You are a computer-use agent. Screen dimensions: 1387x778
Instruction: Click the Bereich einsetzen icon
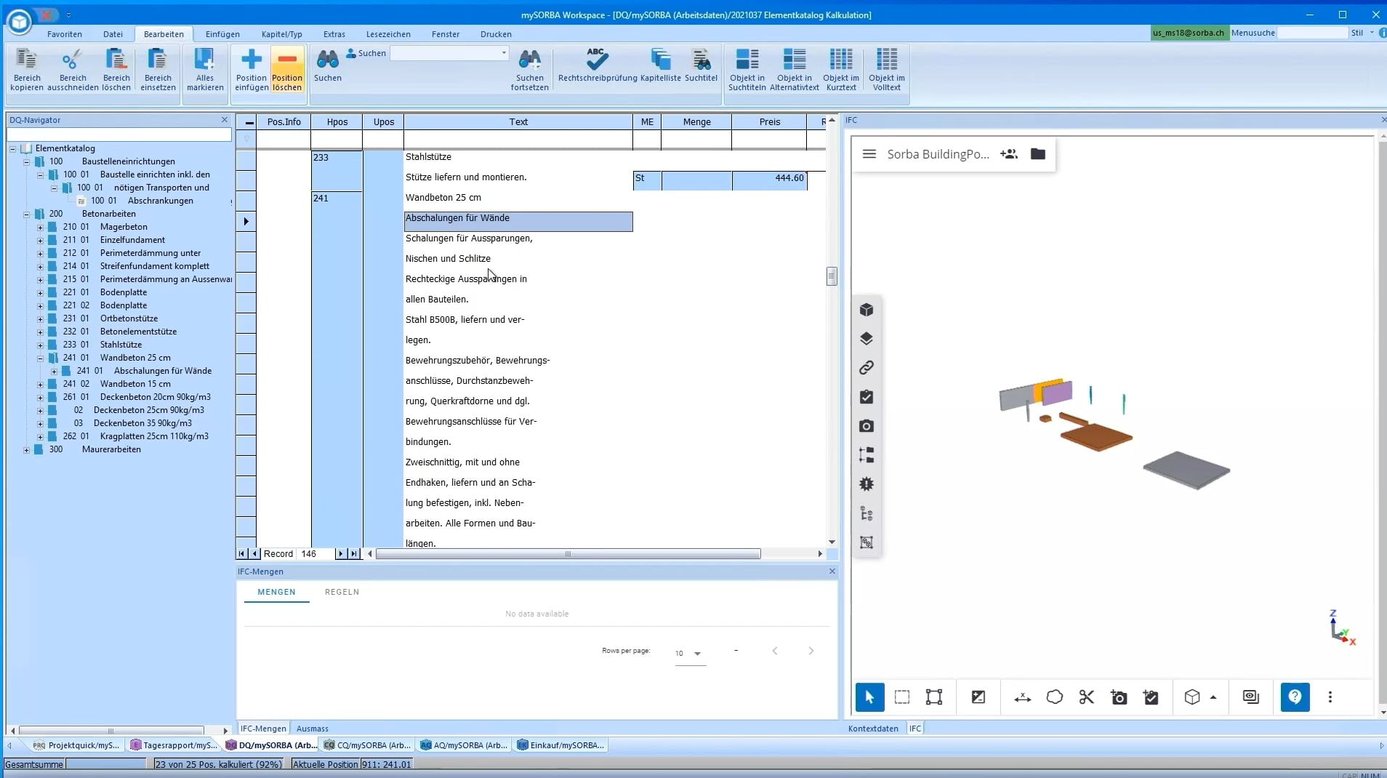pyautogui.click(x=158, y=60)
